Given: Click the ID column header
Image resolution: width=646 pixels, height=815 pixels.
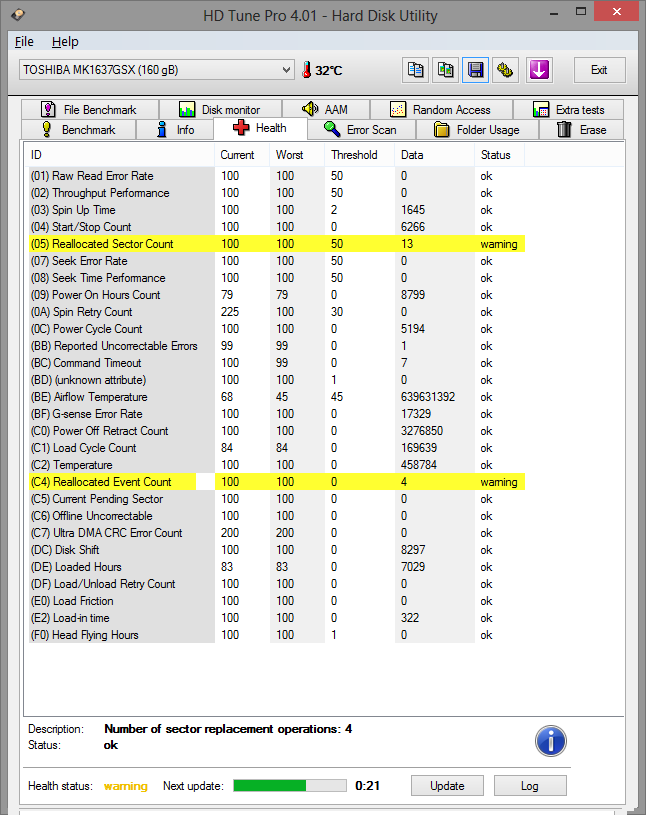Looking at the screenshot, I should click(119, 155).
